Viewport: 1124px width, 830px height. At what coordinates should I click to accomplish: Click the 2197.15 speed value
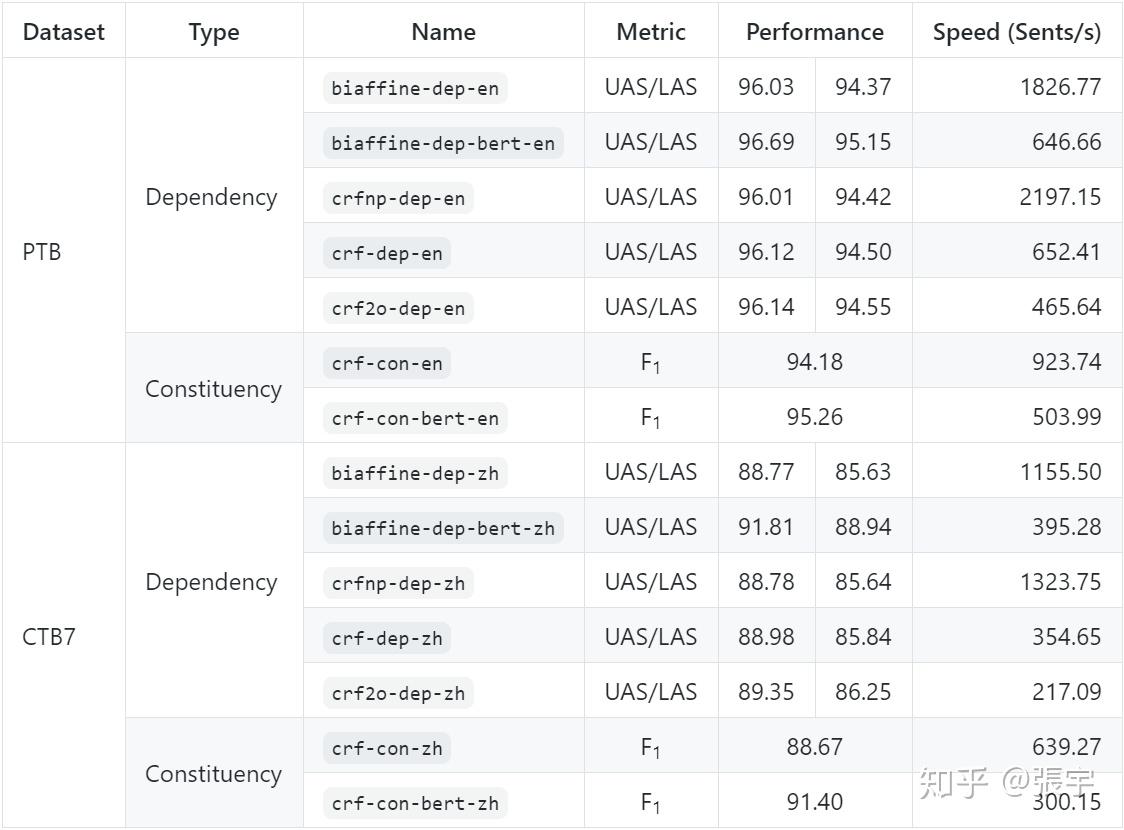pos(1060,197)
